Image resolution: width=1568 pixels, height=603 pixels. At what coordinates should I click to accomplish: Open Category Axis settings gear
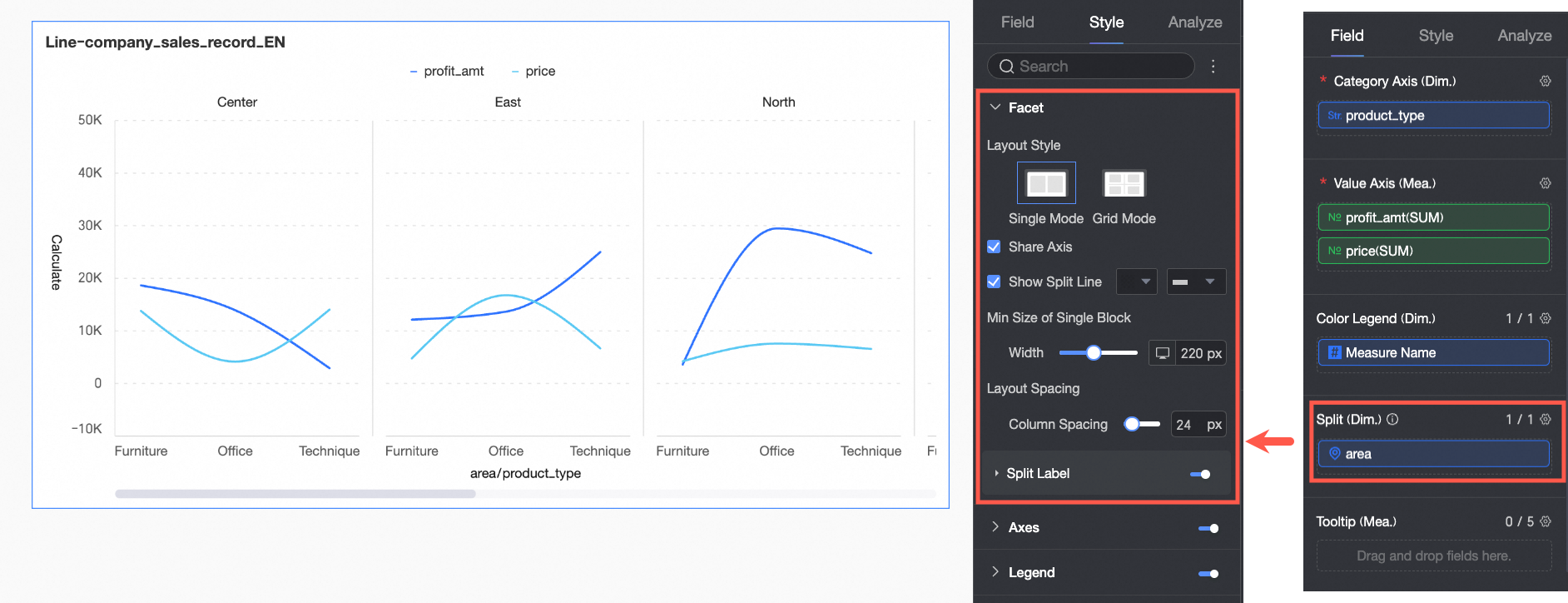pyautogui.click(x=1546, y=81)
